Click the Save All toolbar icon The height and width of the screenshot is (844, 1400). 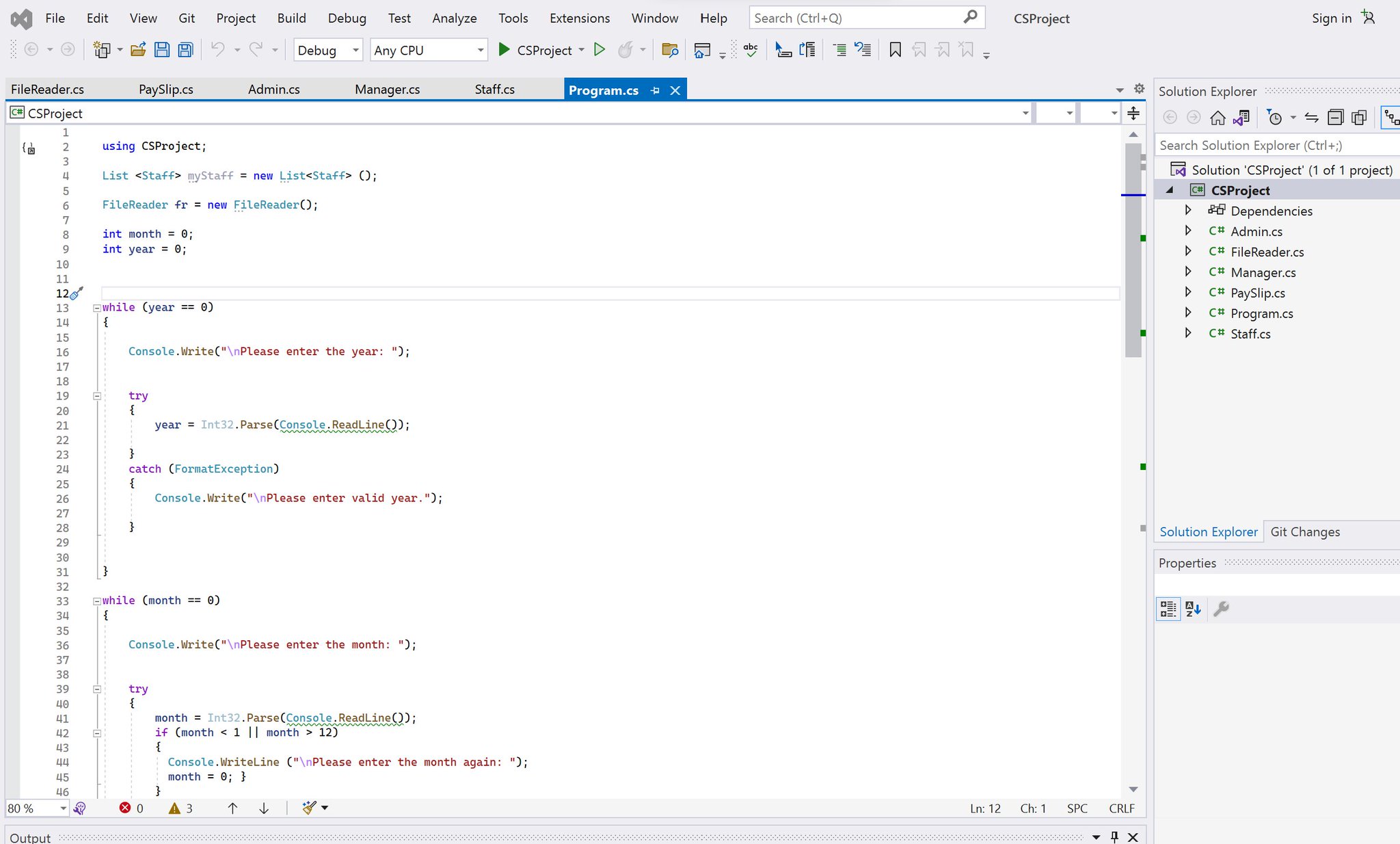pyautogui.click(x=185, y=50)
